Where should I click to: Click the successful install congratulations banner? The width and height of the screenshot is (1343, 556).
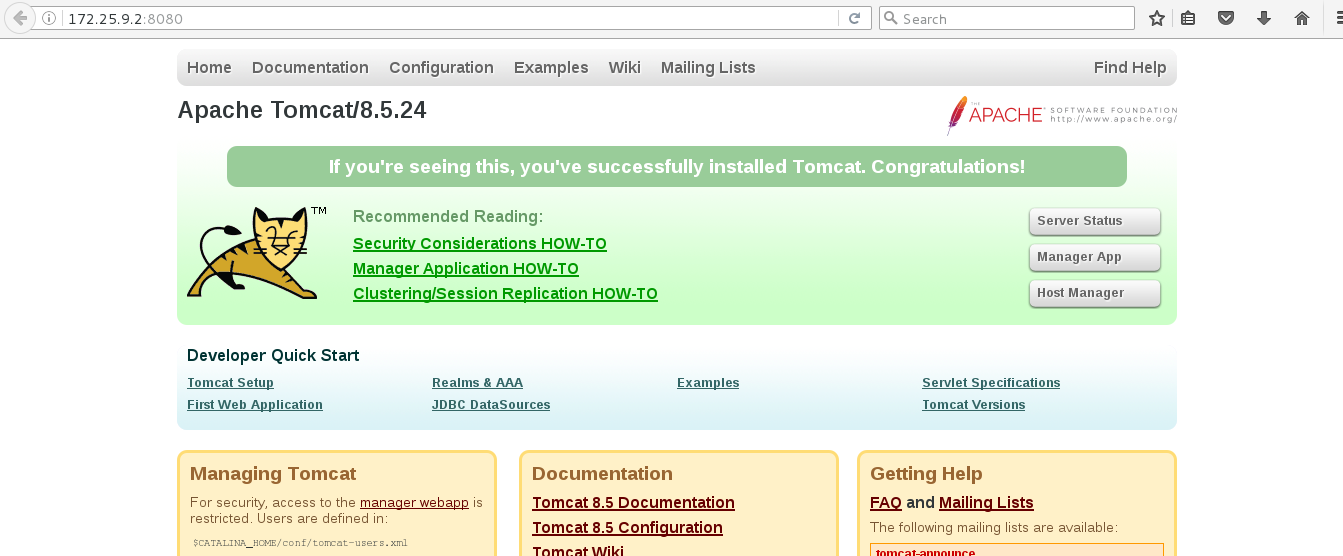click(677, 167)
